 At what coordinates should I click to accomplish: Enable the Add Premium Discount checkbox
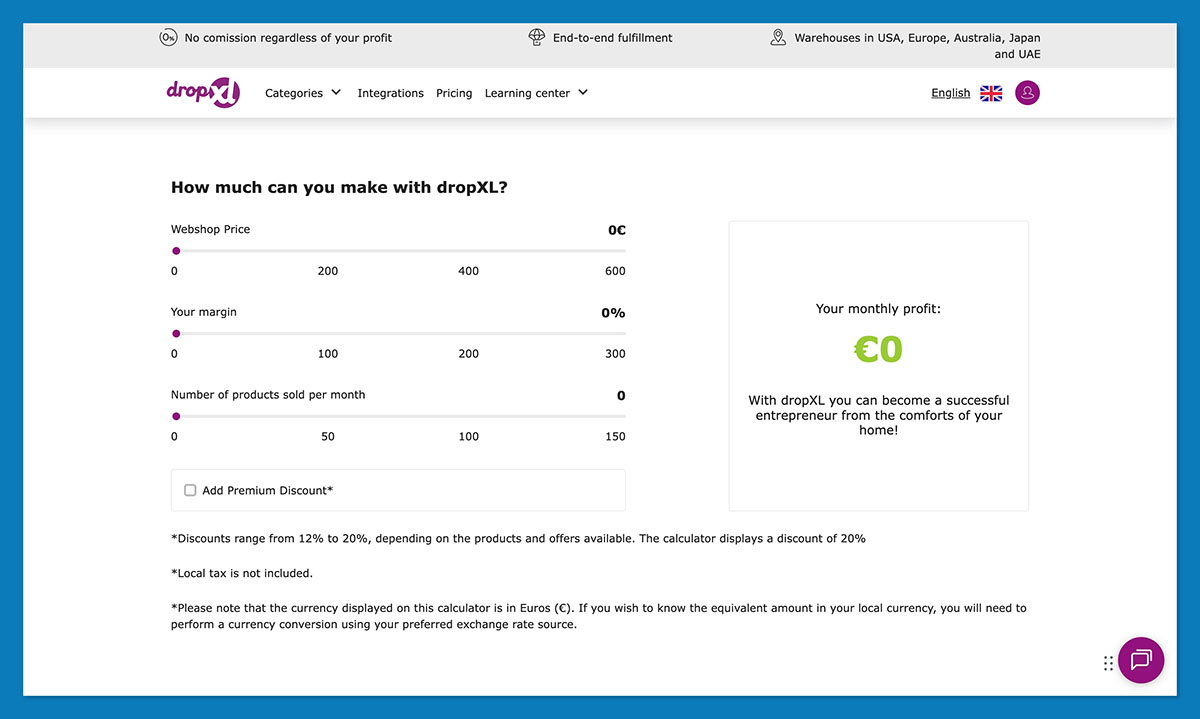tap(190, 490)
